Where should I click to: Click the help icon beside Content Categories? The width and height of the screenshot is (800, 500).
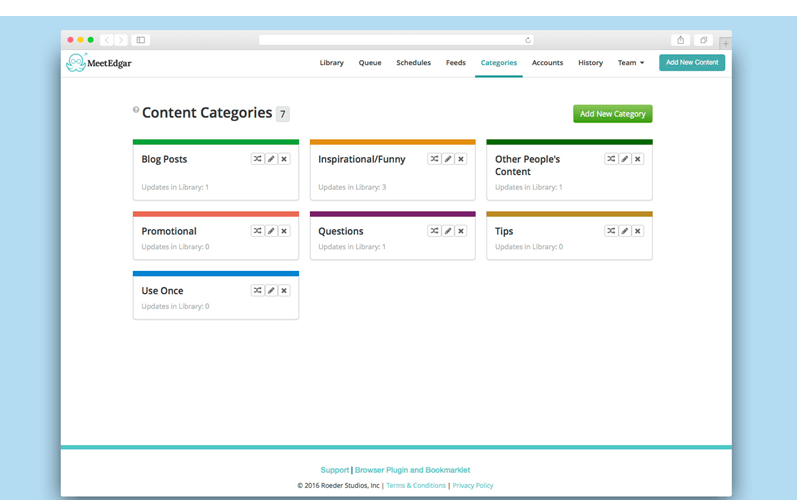[136, 109]
